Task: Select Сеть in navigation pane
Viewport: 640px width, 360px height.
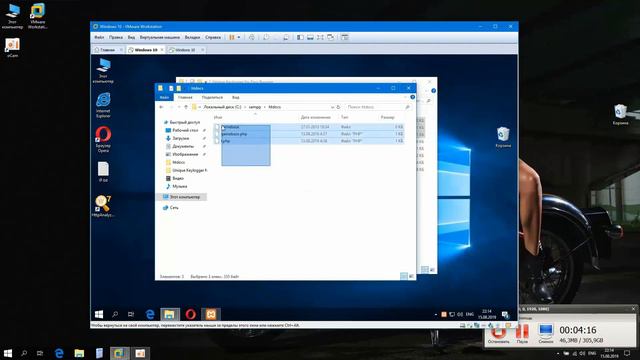Action: point(171,208)
